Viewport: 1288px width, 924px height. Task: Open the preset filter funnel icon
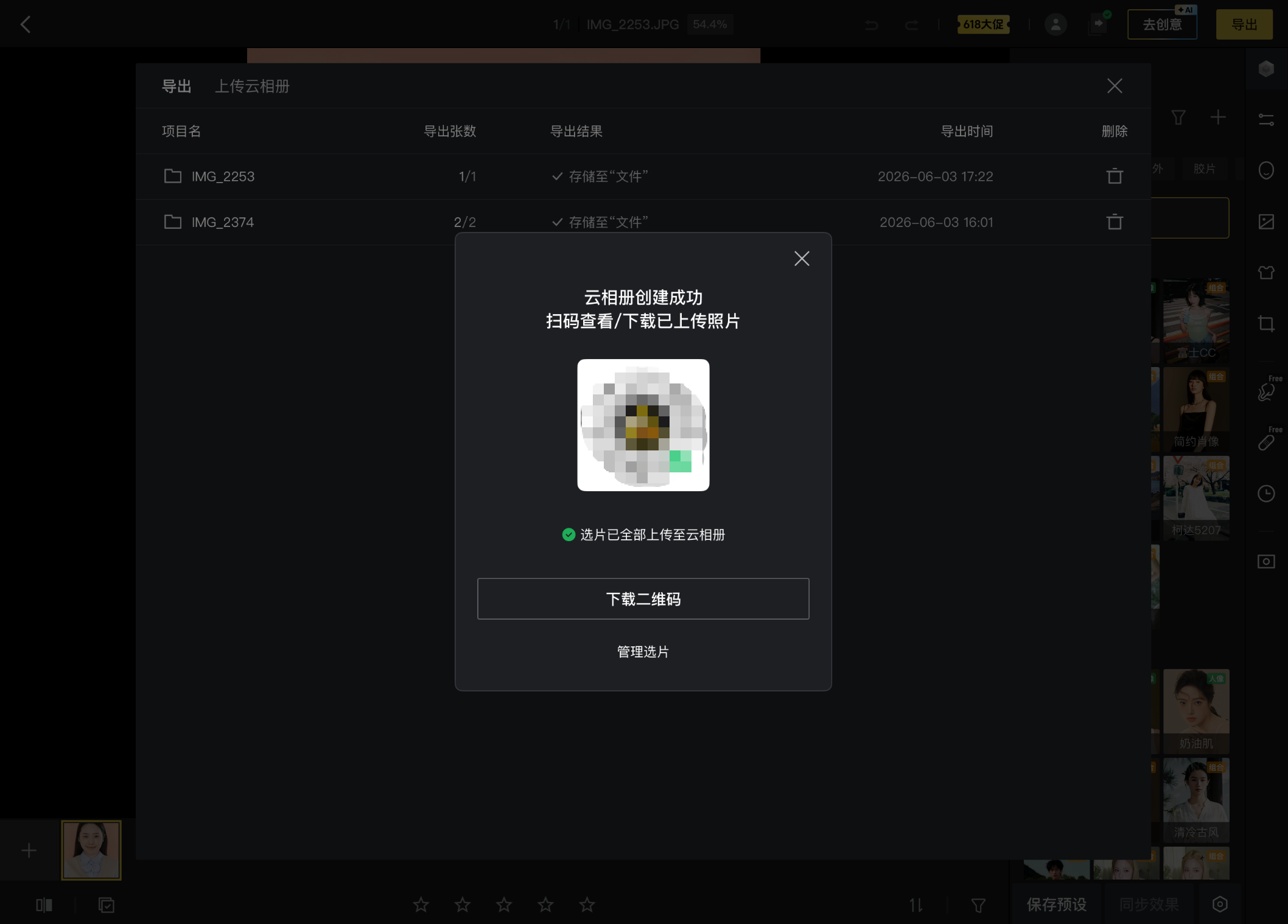1178,117
